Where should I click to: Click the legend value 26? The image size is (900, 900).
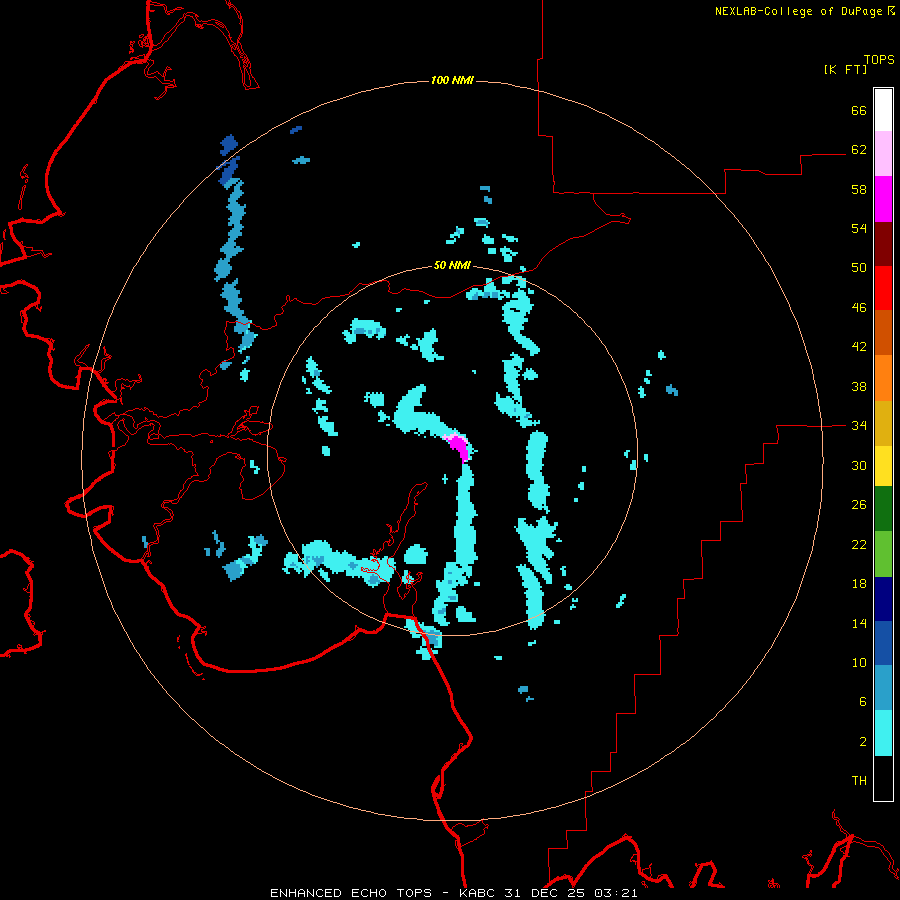click(859, 505)
